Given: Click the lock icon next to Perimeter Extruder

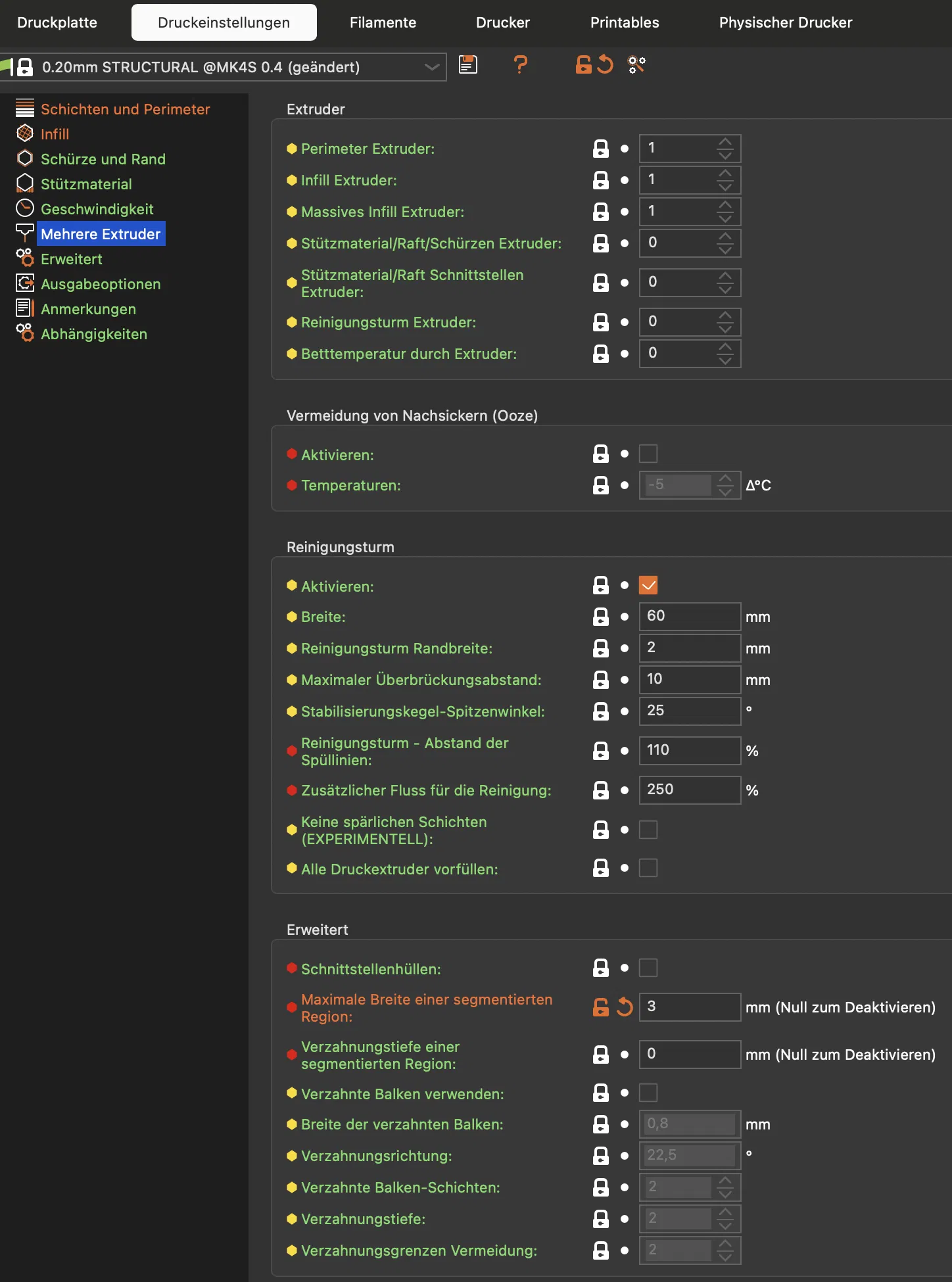Looking at the screenshot, I should point(600,149).
